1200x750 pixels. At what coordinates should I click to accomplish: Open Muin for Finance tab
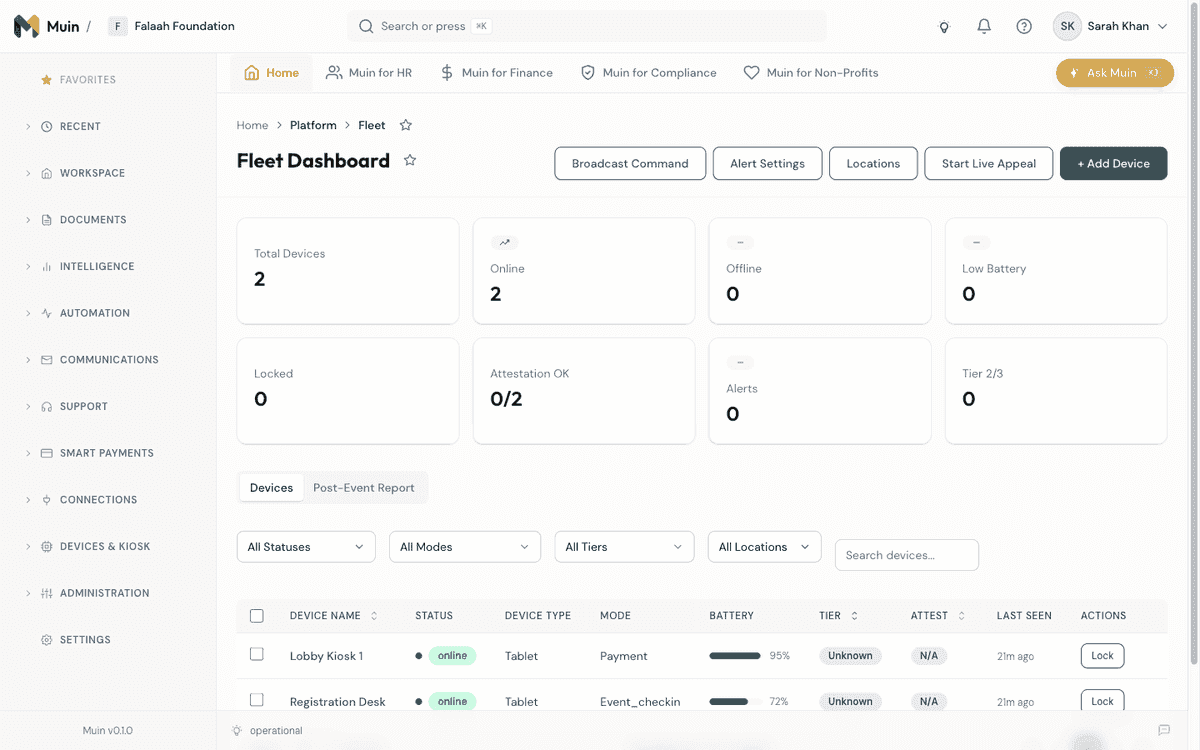point(496,73)
